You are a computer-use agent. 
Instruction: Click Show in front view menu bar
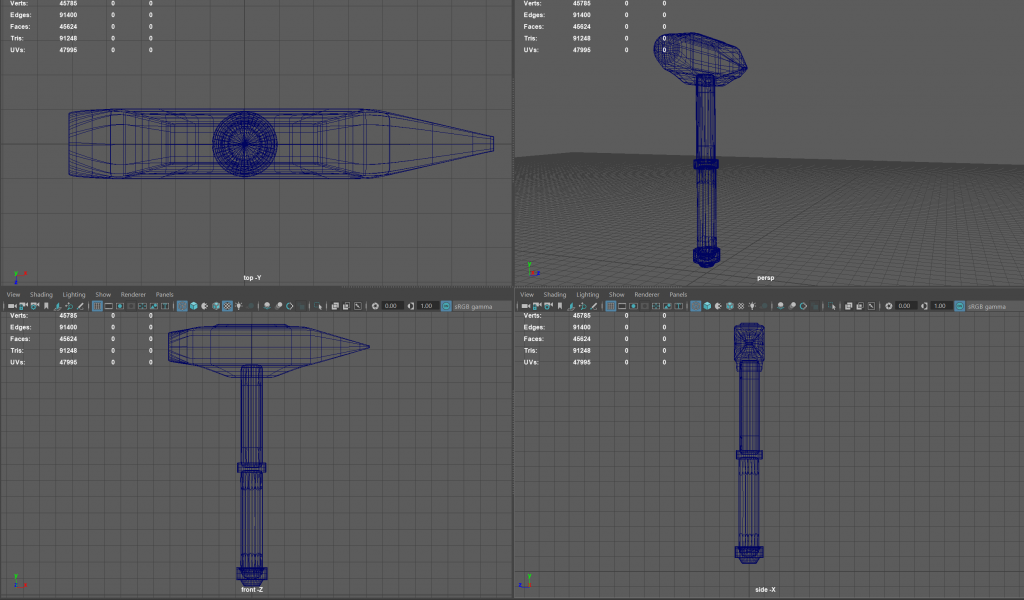click(x=103, y=295)
